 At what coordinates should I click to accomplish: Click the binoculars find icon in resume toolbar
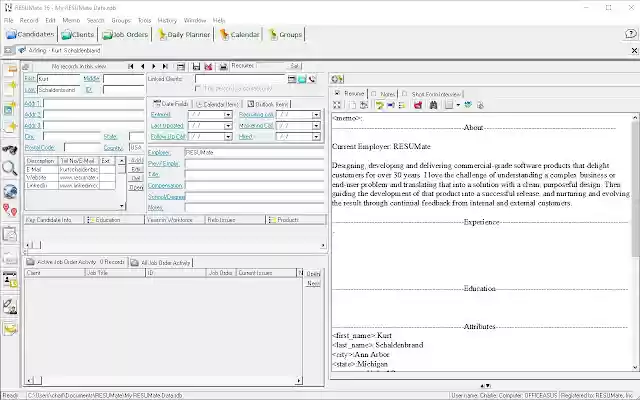433,105
